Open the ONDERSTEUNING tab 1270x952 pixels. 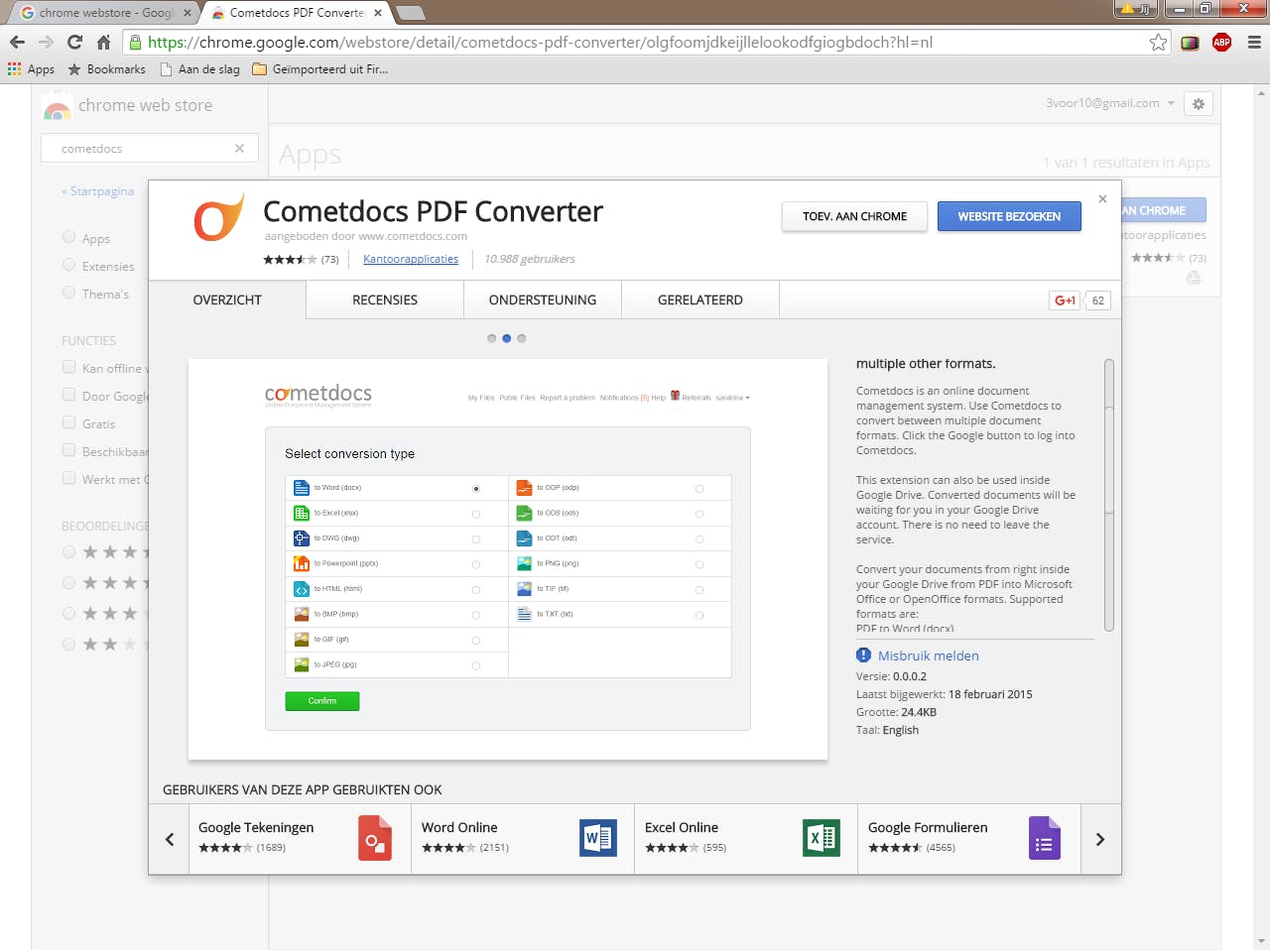coord(543,300)
